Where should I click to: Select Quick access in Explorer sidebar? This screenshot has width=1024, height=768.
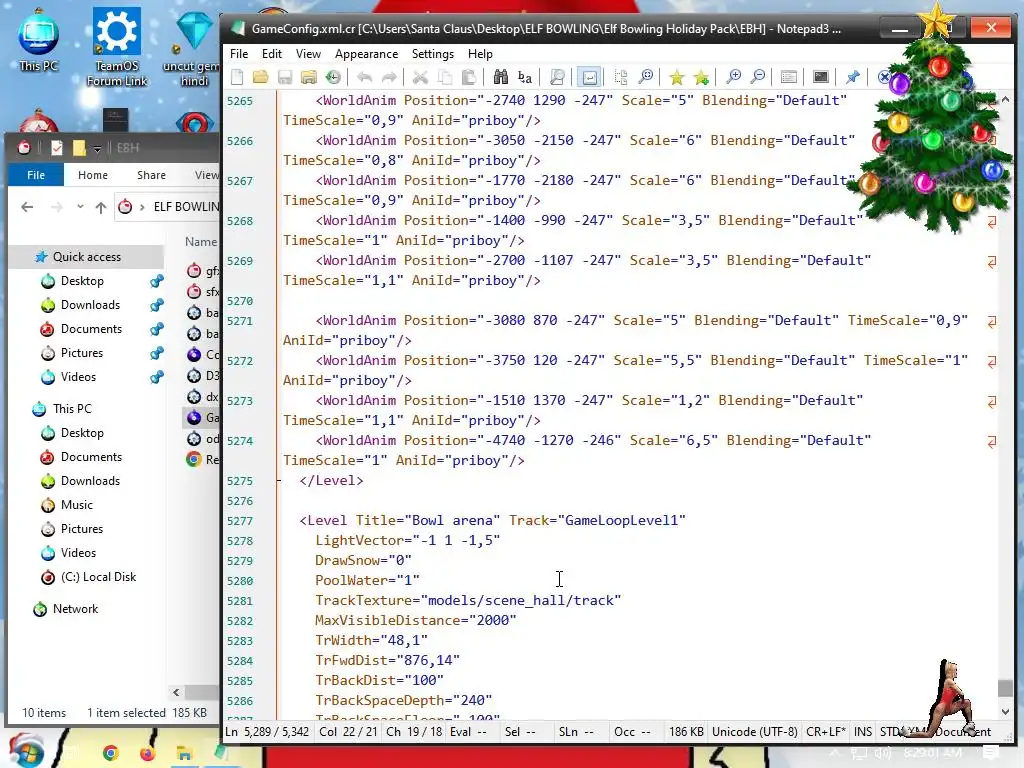tap(86, 257)
